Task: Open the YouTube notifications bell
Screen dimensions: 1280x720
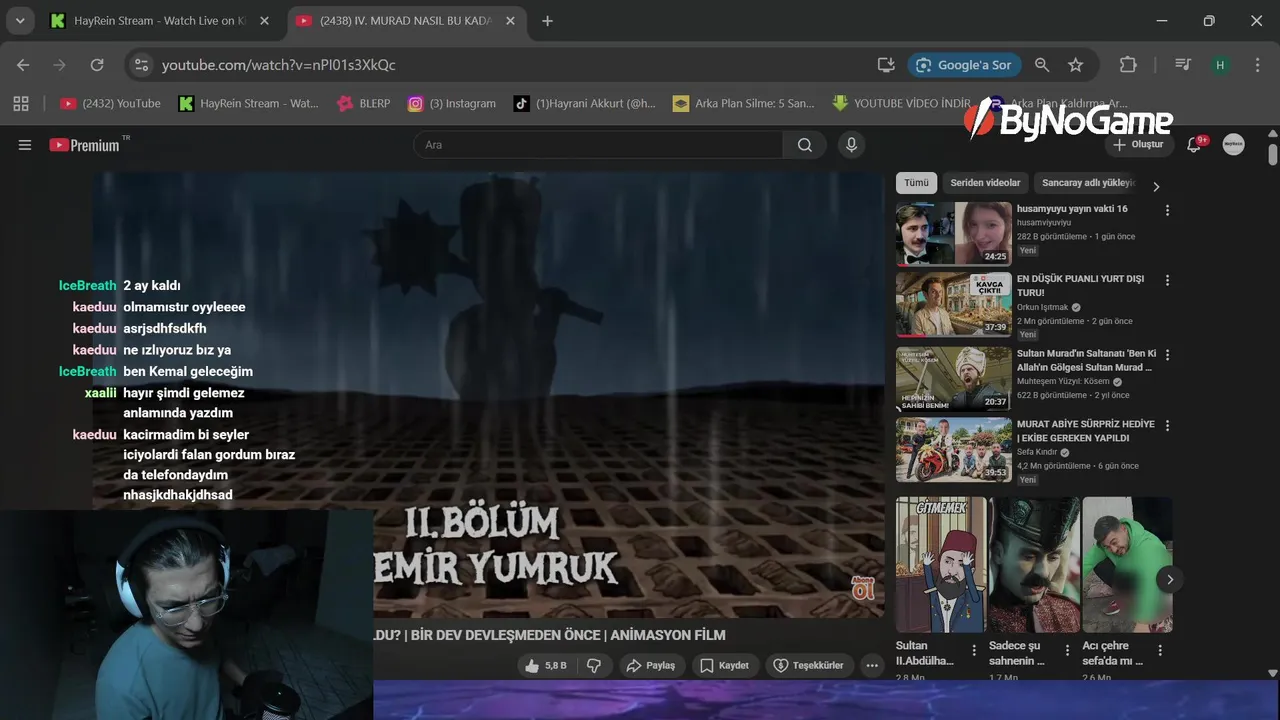Action: pos(1194,145)
